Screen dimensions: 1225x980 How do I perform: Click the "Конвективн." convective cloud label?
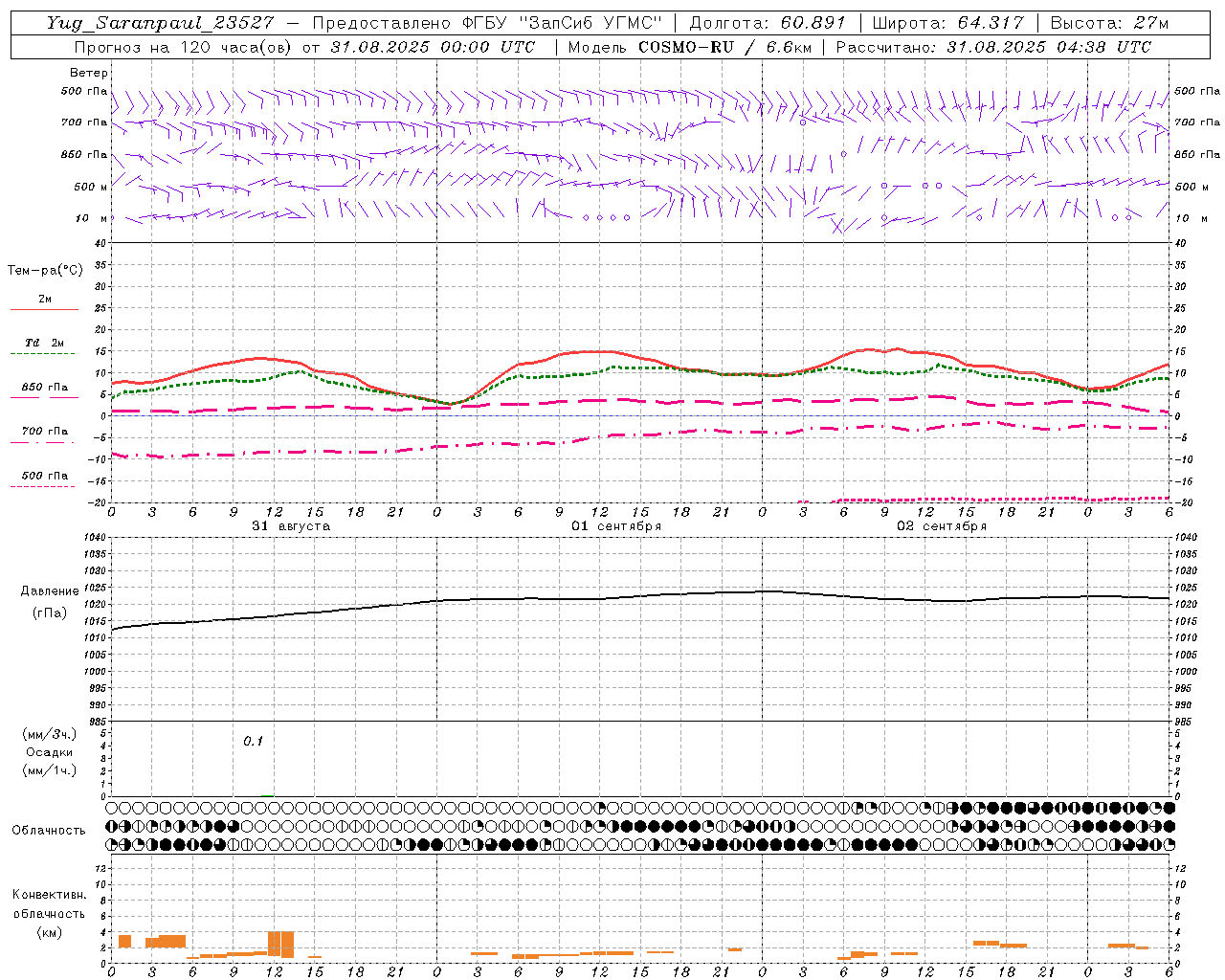pos(49,895)
